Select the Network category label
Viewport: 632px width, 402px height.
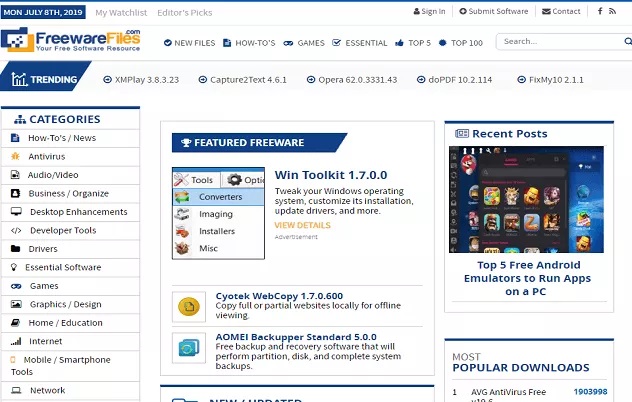tap(48, 390)
